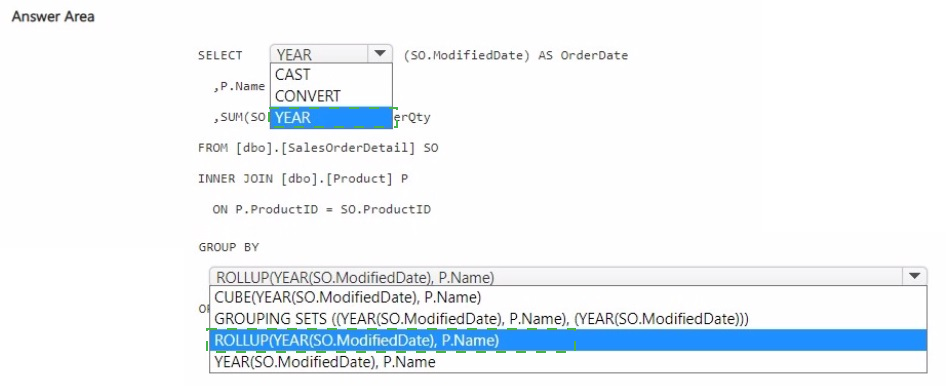The height and width of the screenshot is (386, 946).
Task: Choose CONVERT from the function list
Action: pyautogui.click(x=331, y=96)
